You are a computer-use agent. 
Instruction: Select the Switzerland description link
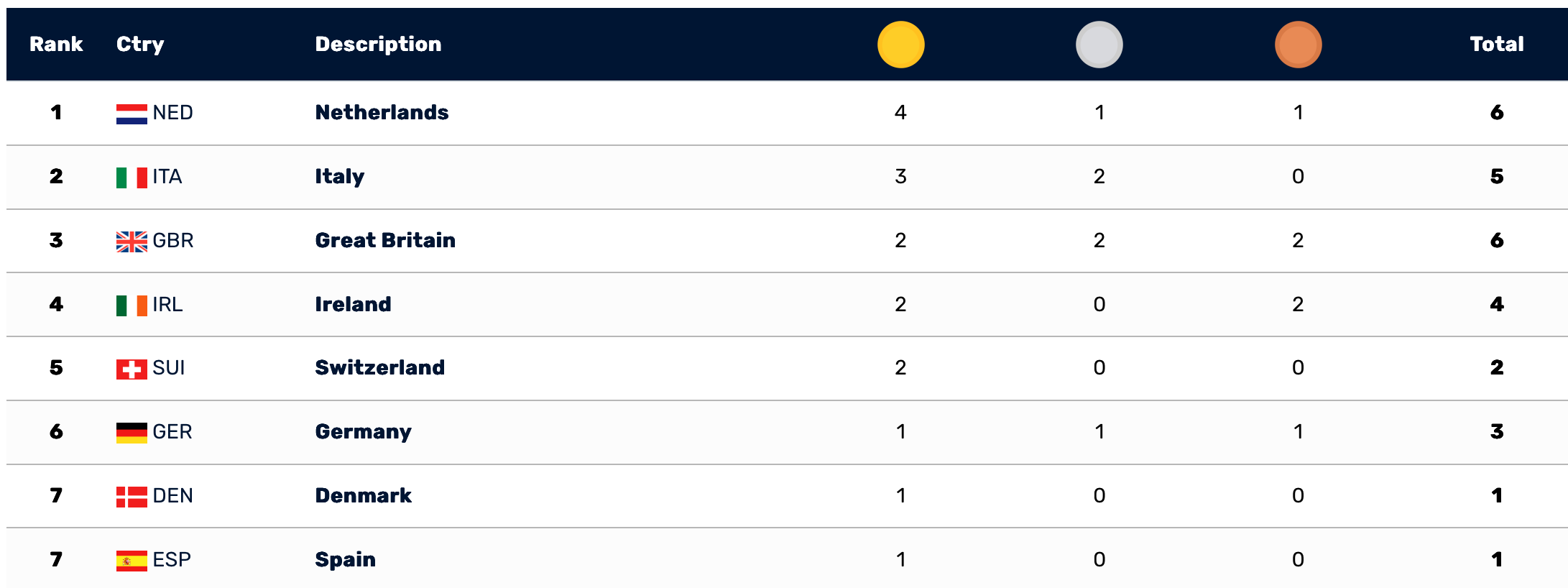click(x=379, y=368)
